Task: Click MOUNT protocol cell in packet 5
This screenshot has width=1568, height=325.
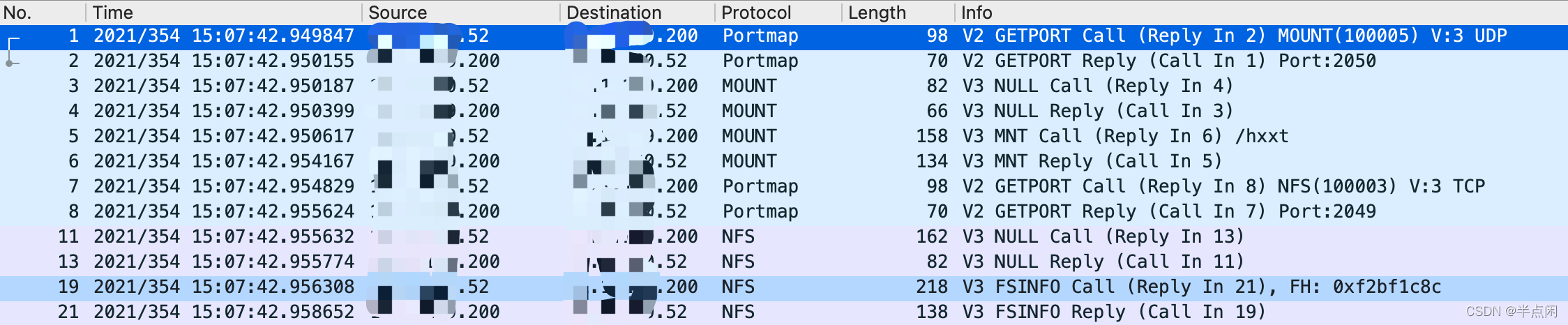Action: tap(749, 137)
